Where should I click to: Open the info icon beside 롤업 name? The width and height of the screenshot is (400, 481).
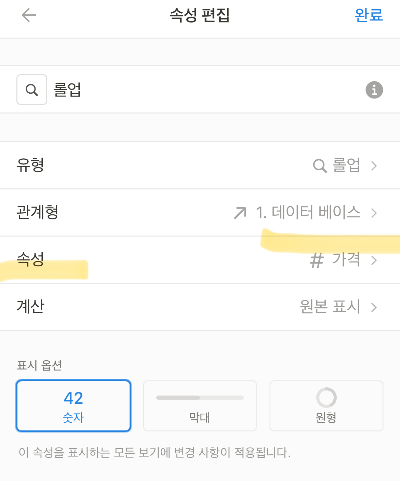(x=374, y=90)
